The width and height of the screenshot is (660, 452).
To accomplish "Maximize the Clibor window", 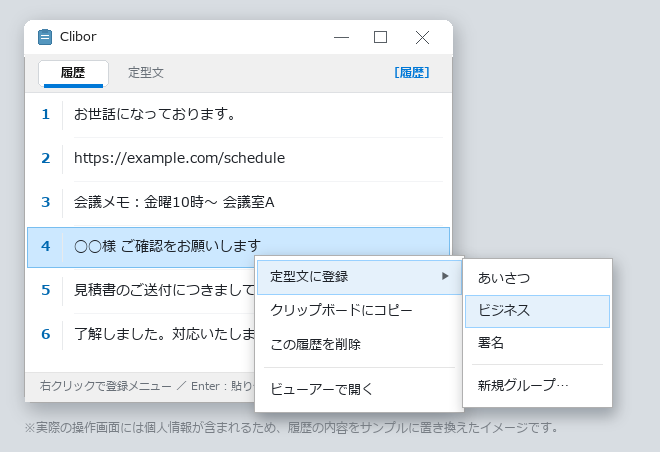I will click(381, 37).
